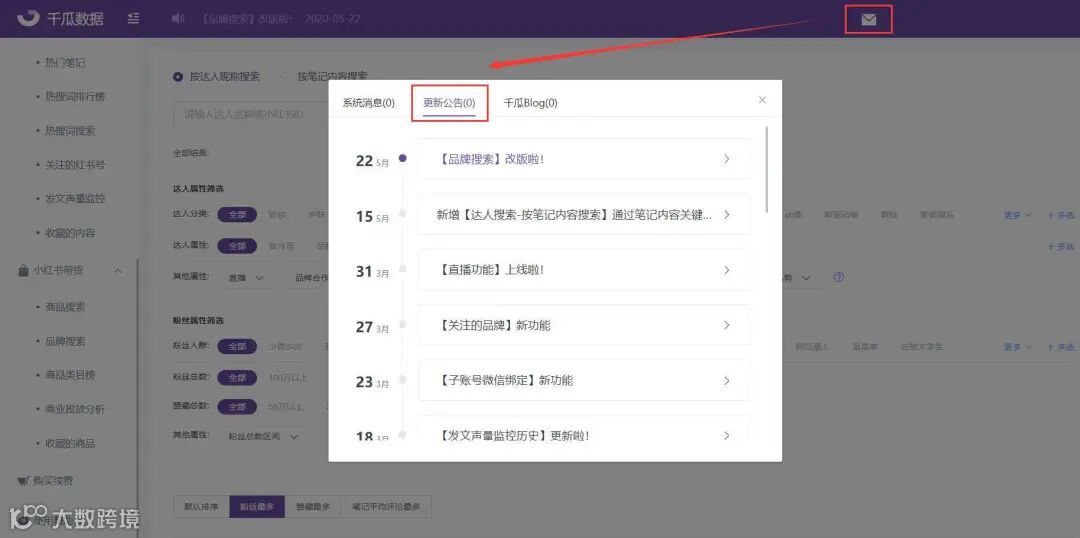Switch to 更新公告(0) tab

click(x=449, y=103)
